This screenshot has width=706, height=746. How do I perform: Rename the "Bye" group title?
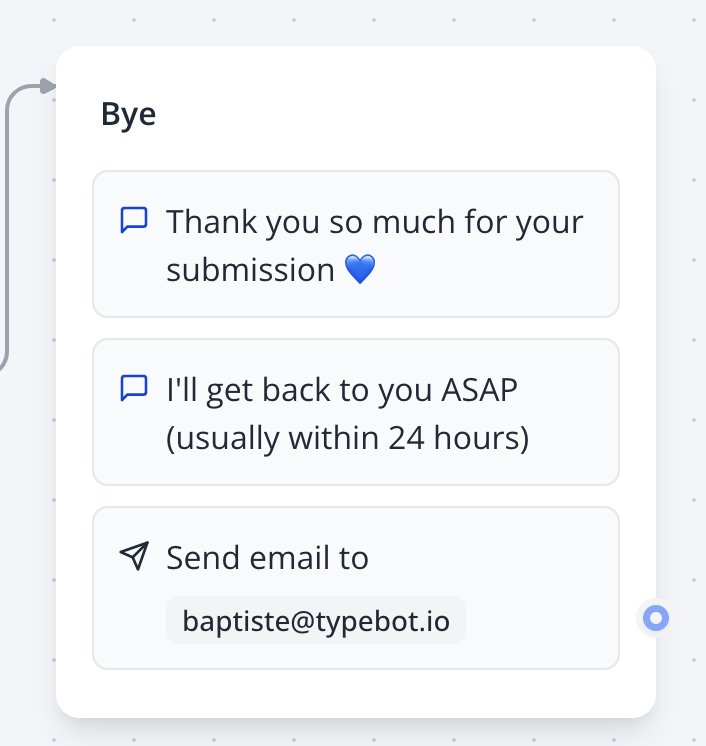pyautogui.click(x=128, y=114)
